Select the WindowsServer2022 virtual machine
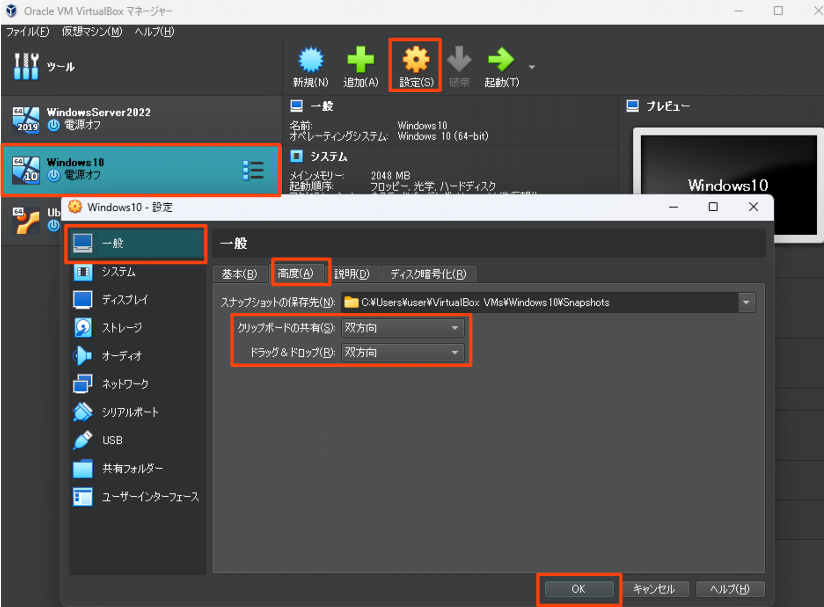The height and width of the screenshot is (607, 824). point(141,119)
